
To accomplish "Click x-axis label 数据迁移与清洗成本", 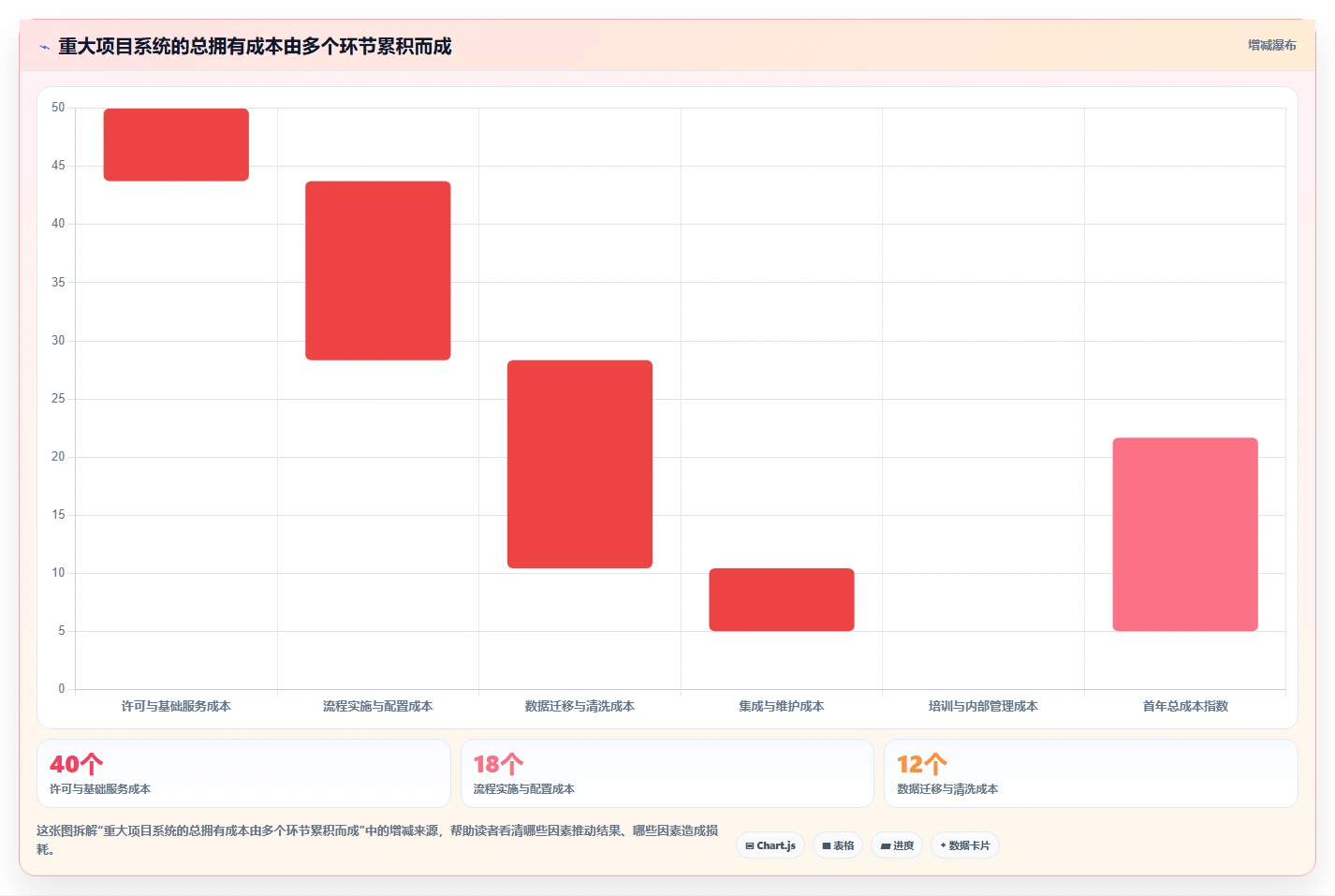I will pos(579,706).
